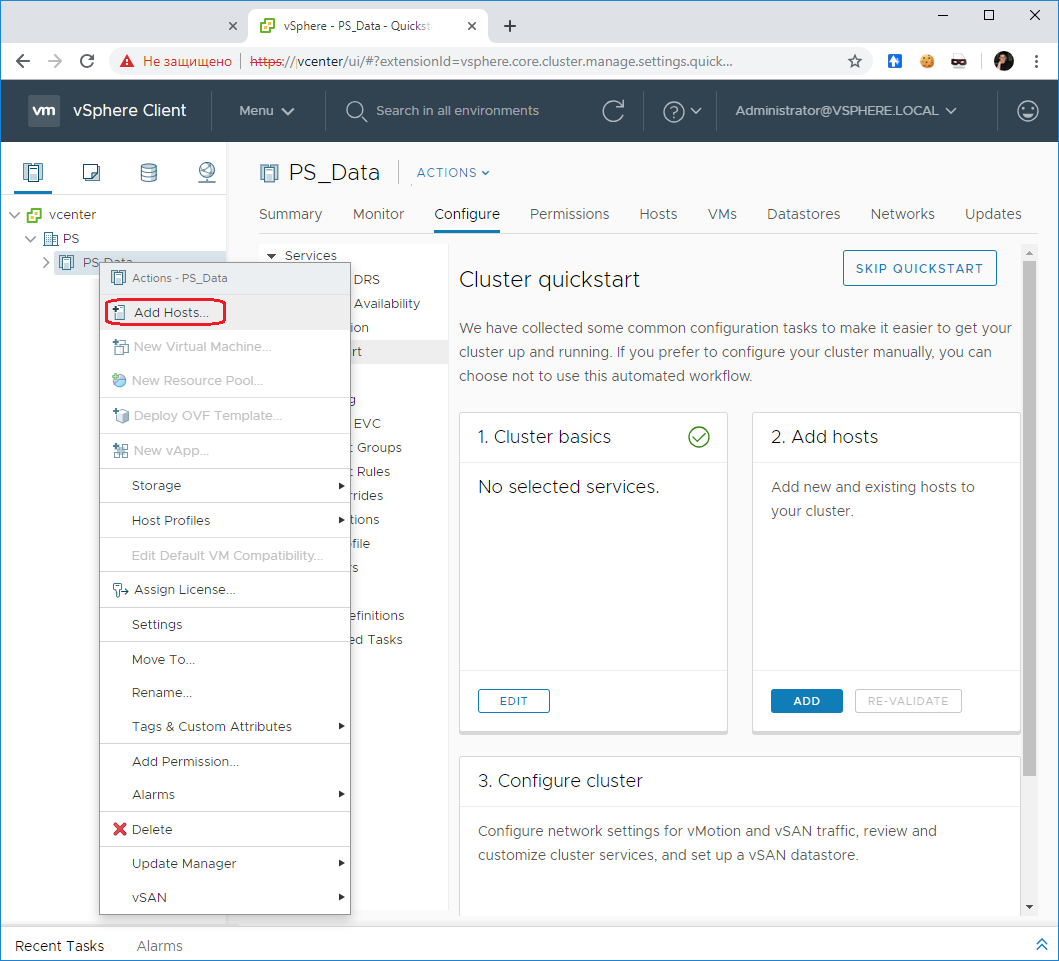Click the PS_Data cluster icon in the title
This screenshot has height=961, width=1059.
269,173
